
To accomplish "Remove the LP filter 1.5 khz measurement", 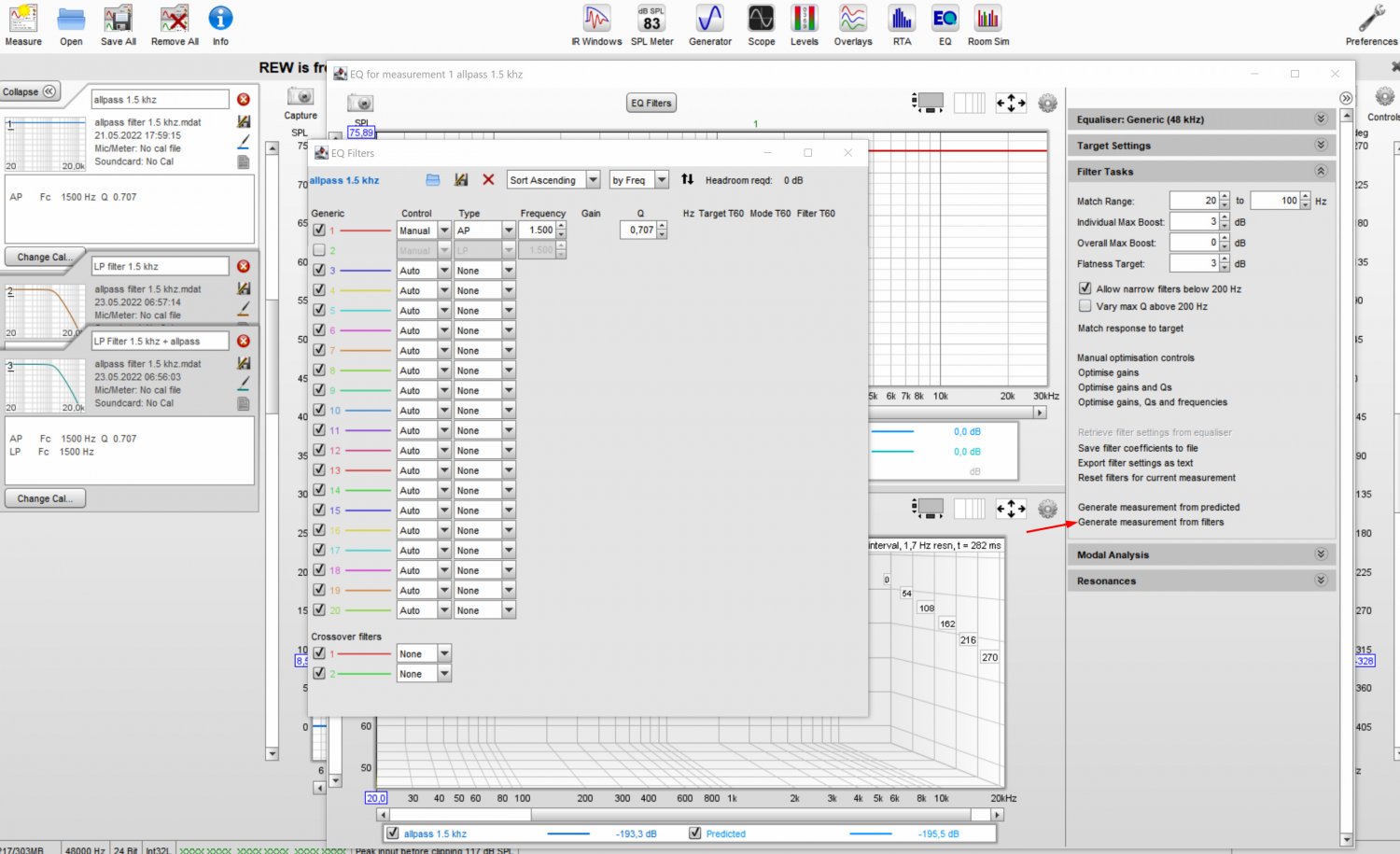I will (244, 266).
